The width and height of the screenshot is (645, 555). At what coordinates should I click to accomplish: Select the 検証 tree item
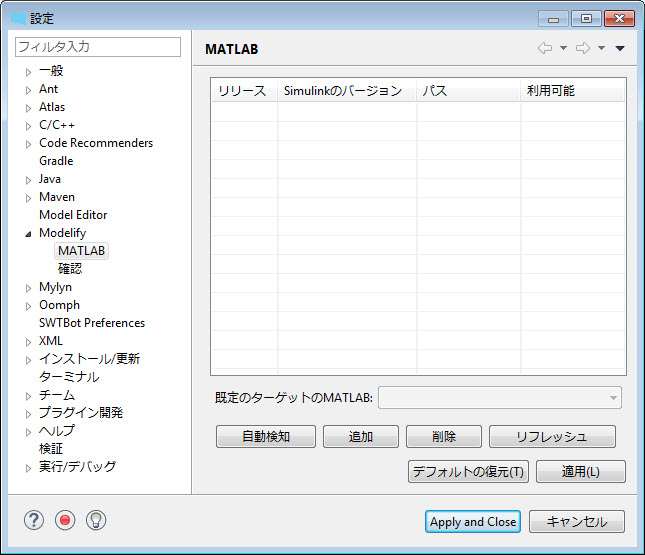[51, 448]
